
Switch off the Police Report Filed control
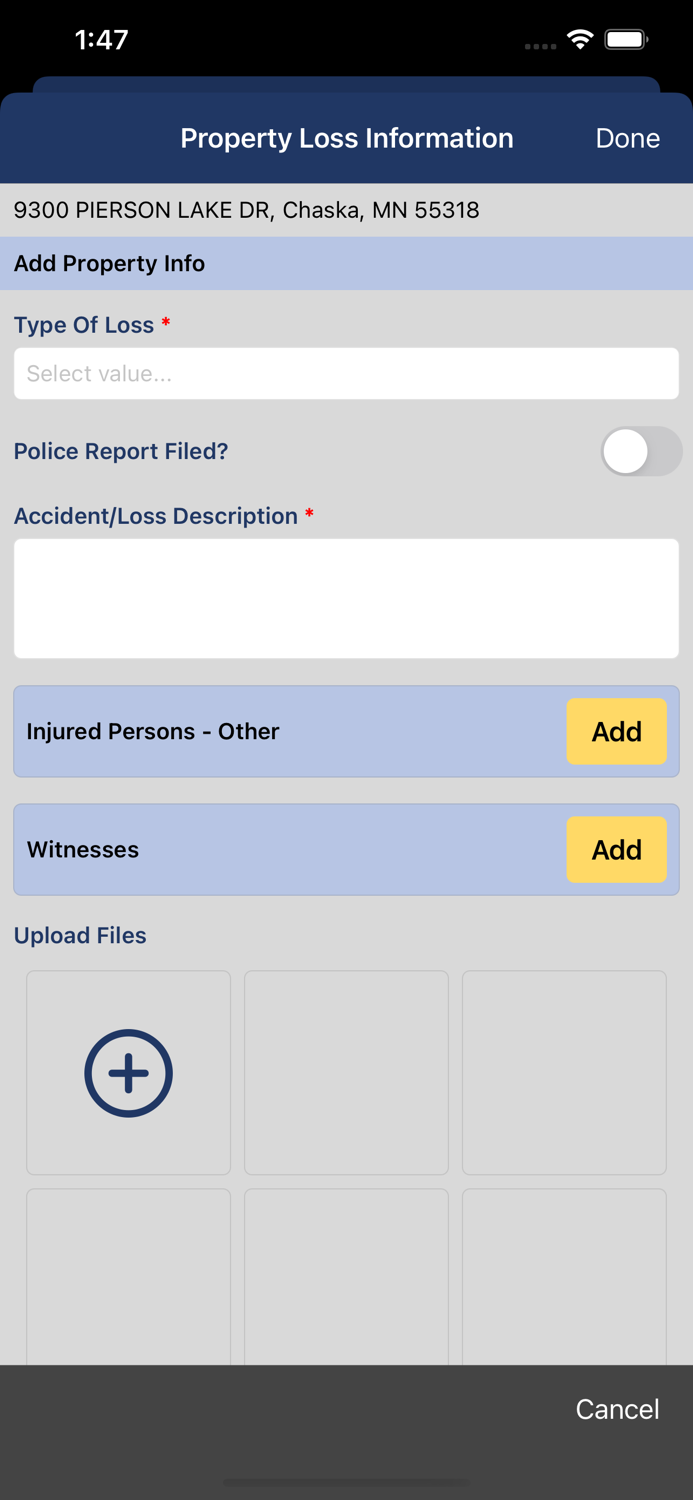click(642, 451)
